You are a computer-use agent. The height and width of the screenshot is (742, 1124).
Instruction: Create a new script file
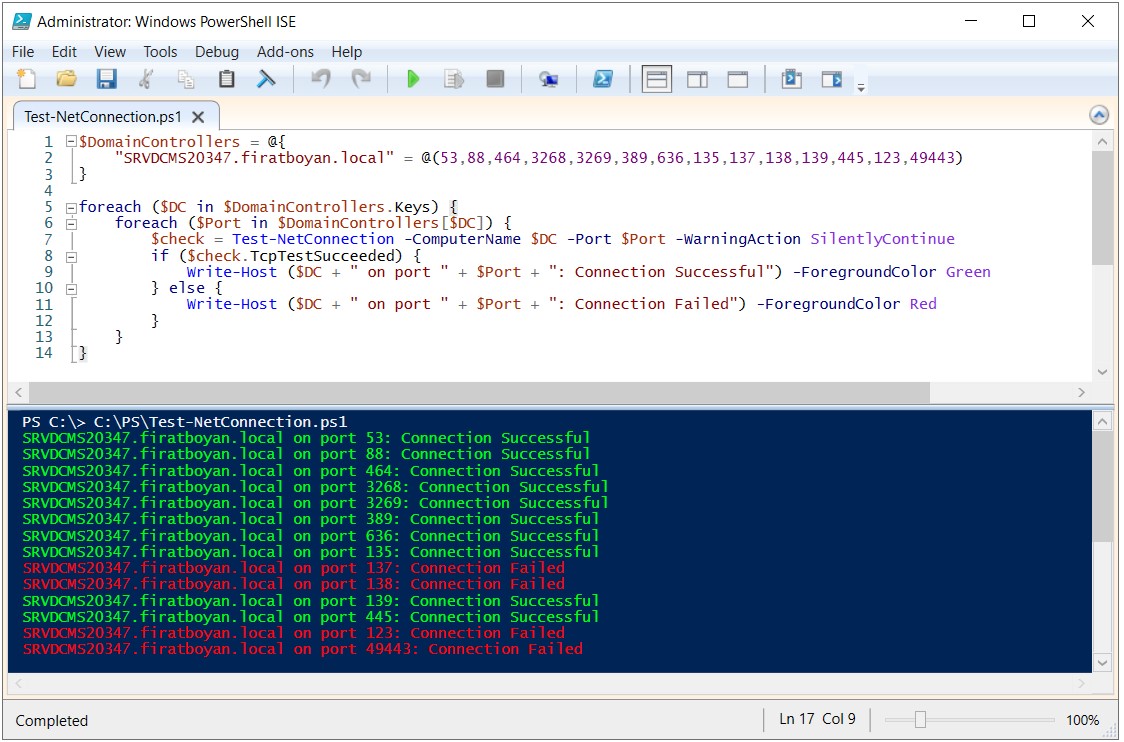tap(27, 79)
